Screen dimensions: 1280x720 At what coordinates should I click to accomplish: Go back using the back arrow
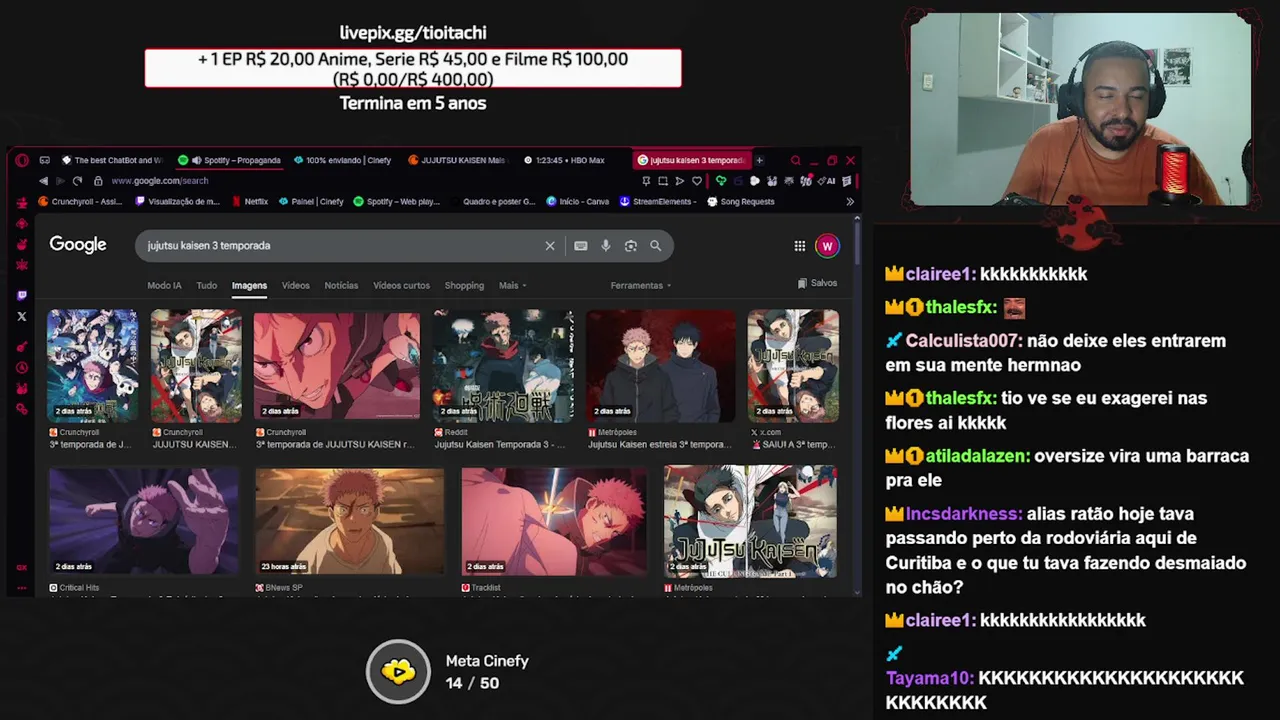pyautogui.click(x=43, y=181)
